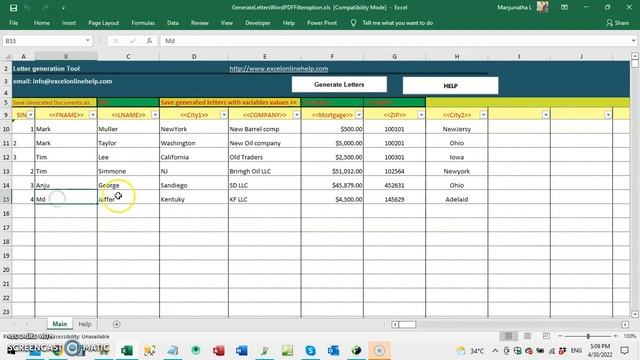Screen dimensions: 640x360
Task: Click the horizontal scrollbar left arrow
Action: tap(395, 324)
